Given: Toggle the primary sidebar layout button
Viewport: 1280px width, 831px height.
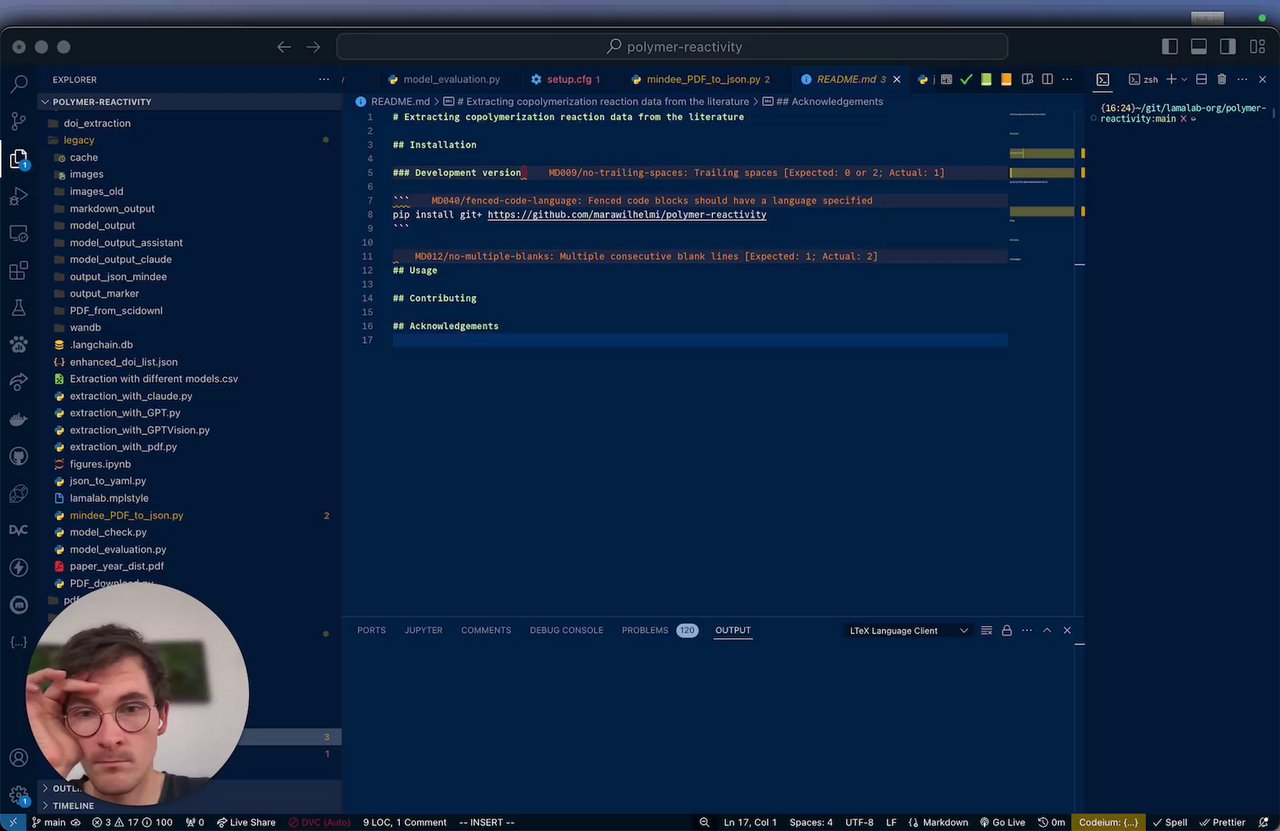Looking at the screenshot, I should click(1169, 47).
